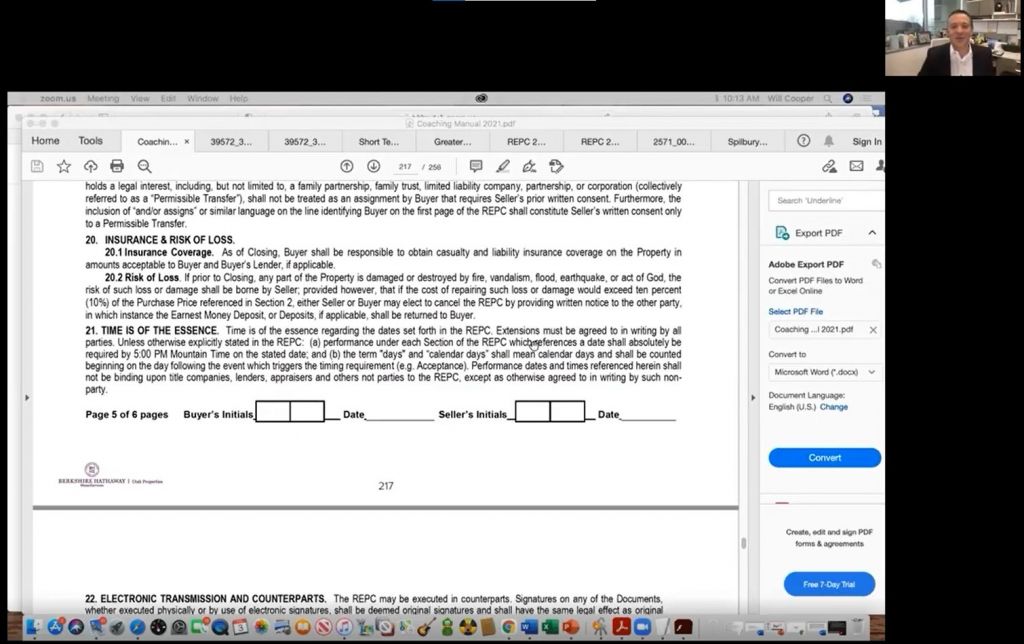The width and height of the screenshot is (1024, 644).
Task: Click the Save file icon
Action: (37, 166)
